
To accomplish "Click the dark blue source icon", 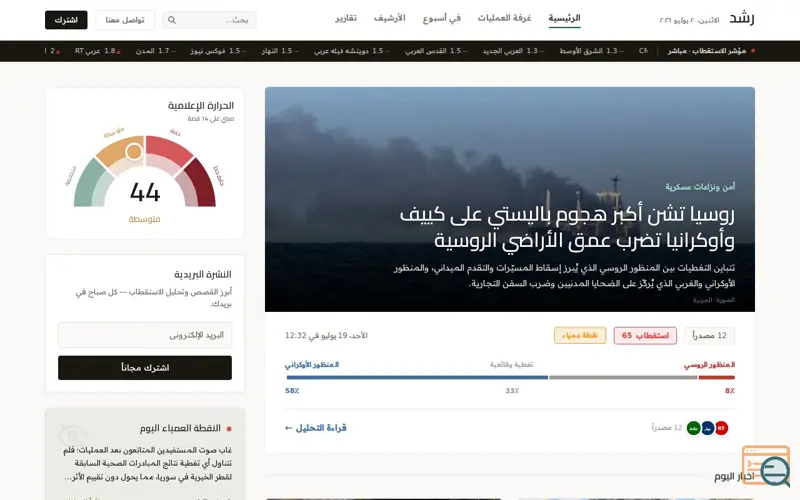I will 708,428.
